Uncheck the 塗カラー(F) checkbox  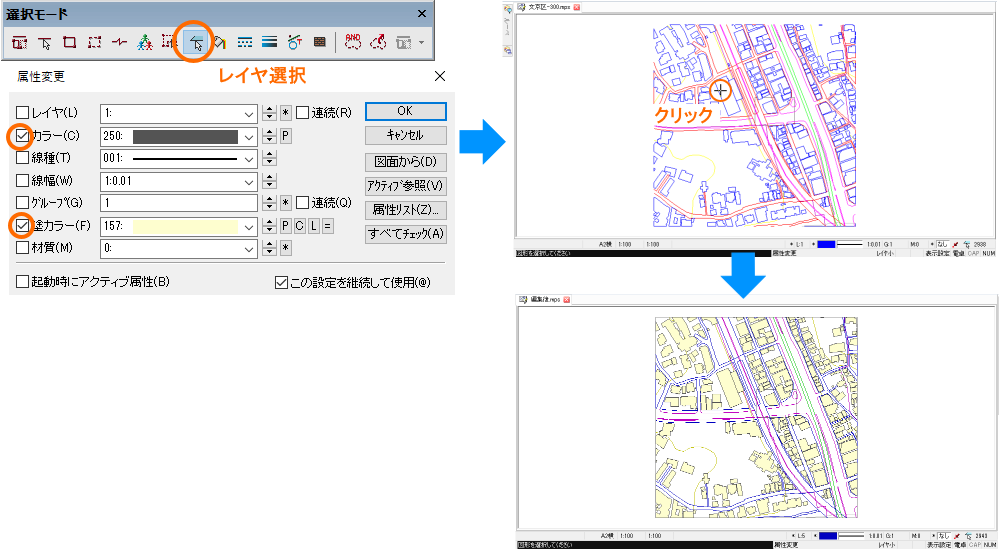coord(22,225)
